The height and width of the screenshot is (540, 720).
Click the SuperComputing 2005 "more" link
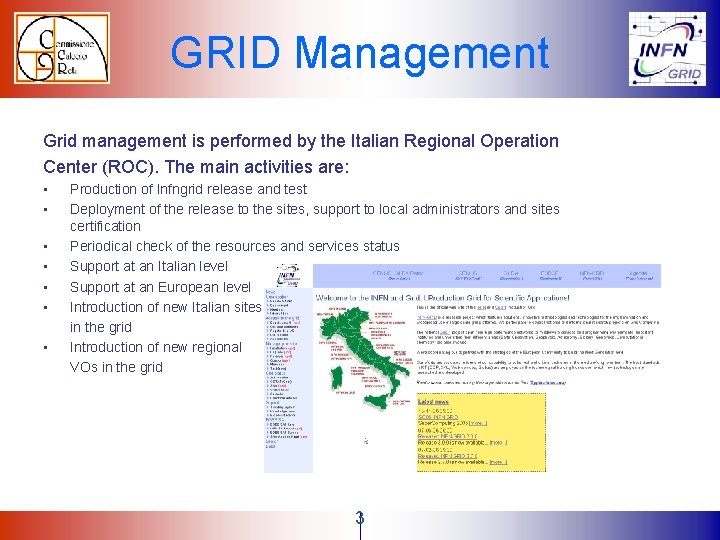point(478,423)
